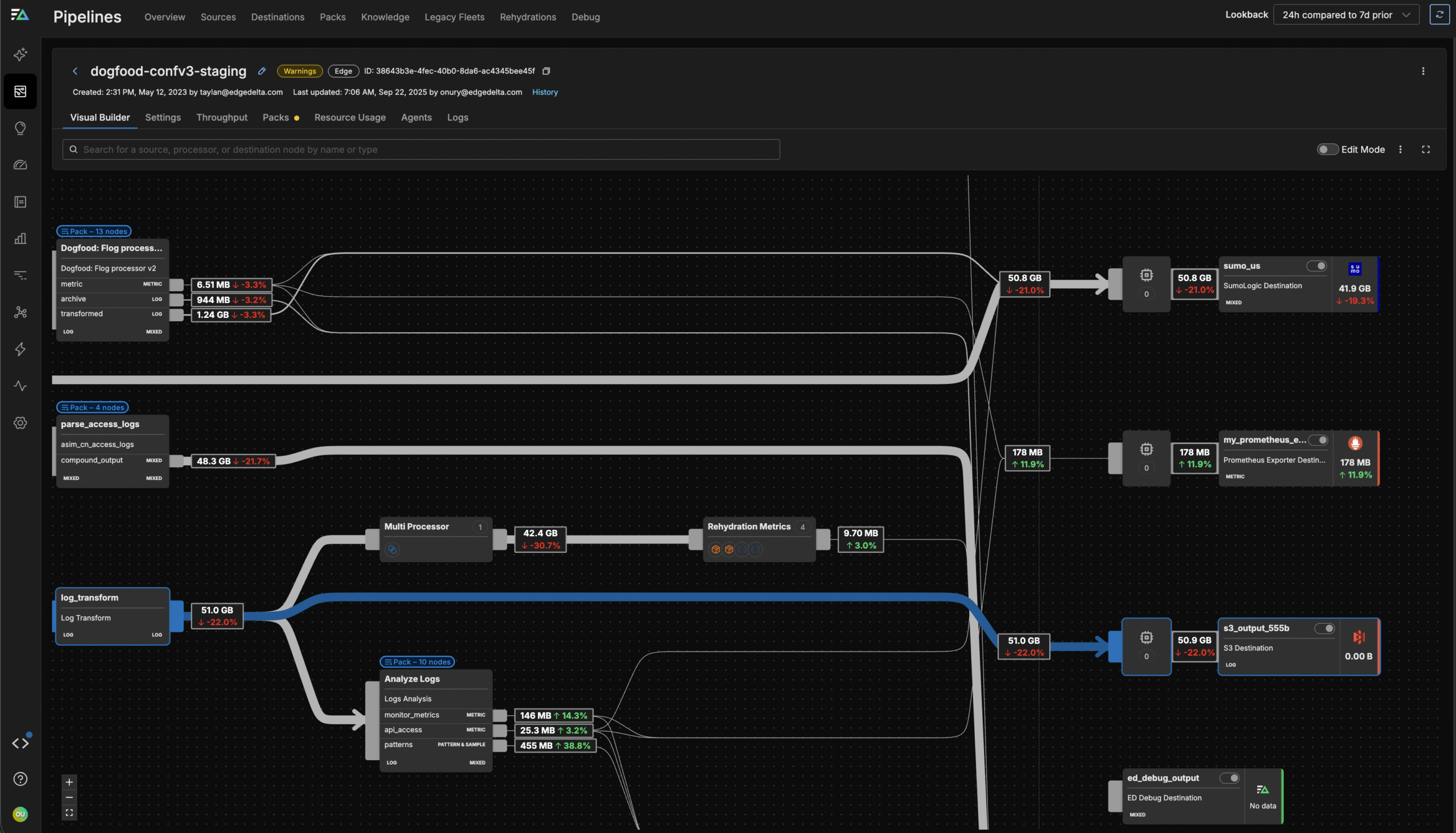Click the Warnings badge
1456x833 pixels.
[299, 71]
